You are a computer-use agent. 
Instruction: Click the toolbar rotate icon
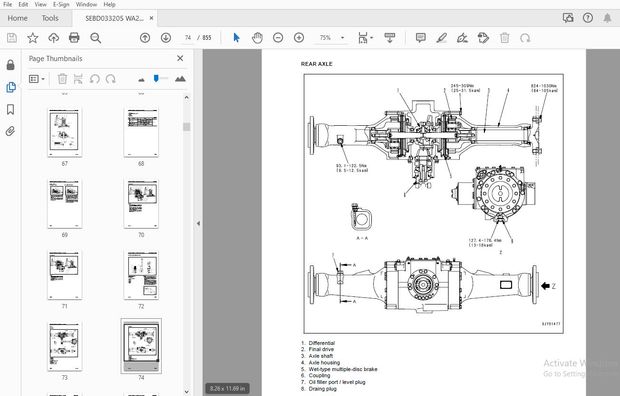click(x=525, y=38)
